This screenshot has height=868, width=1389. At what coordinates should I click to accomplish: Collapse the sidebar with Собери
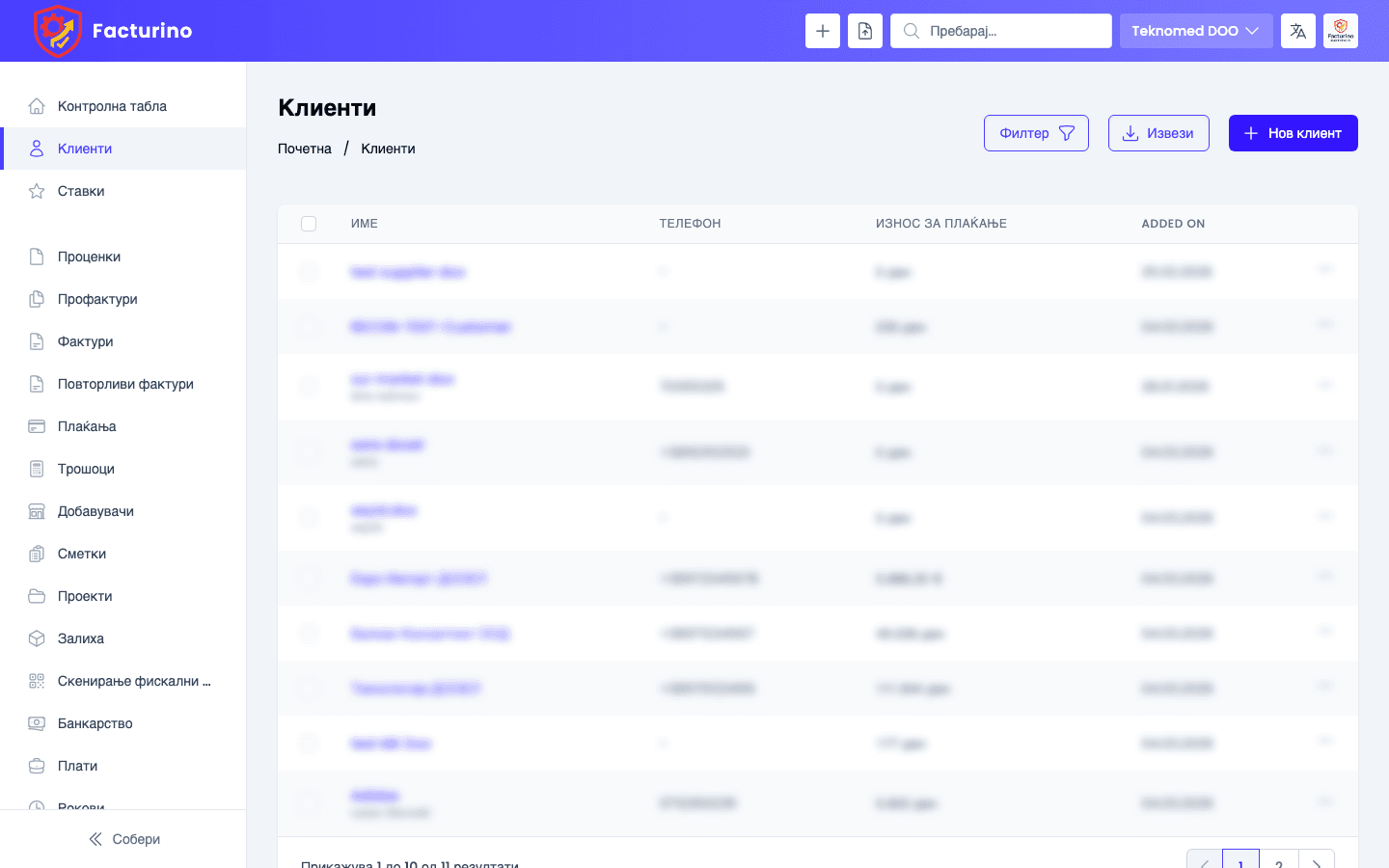[123, 839]
